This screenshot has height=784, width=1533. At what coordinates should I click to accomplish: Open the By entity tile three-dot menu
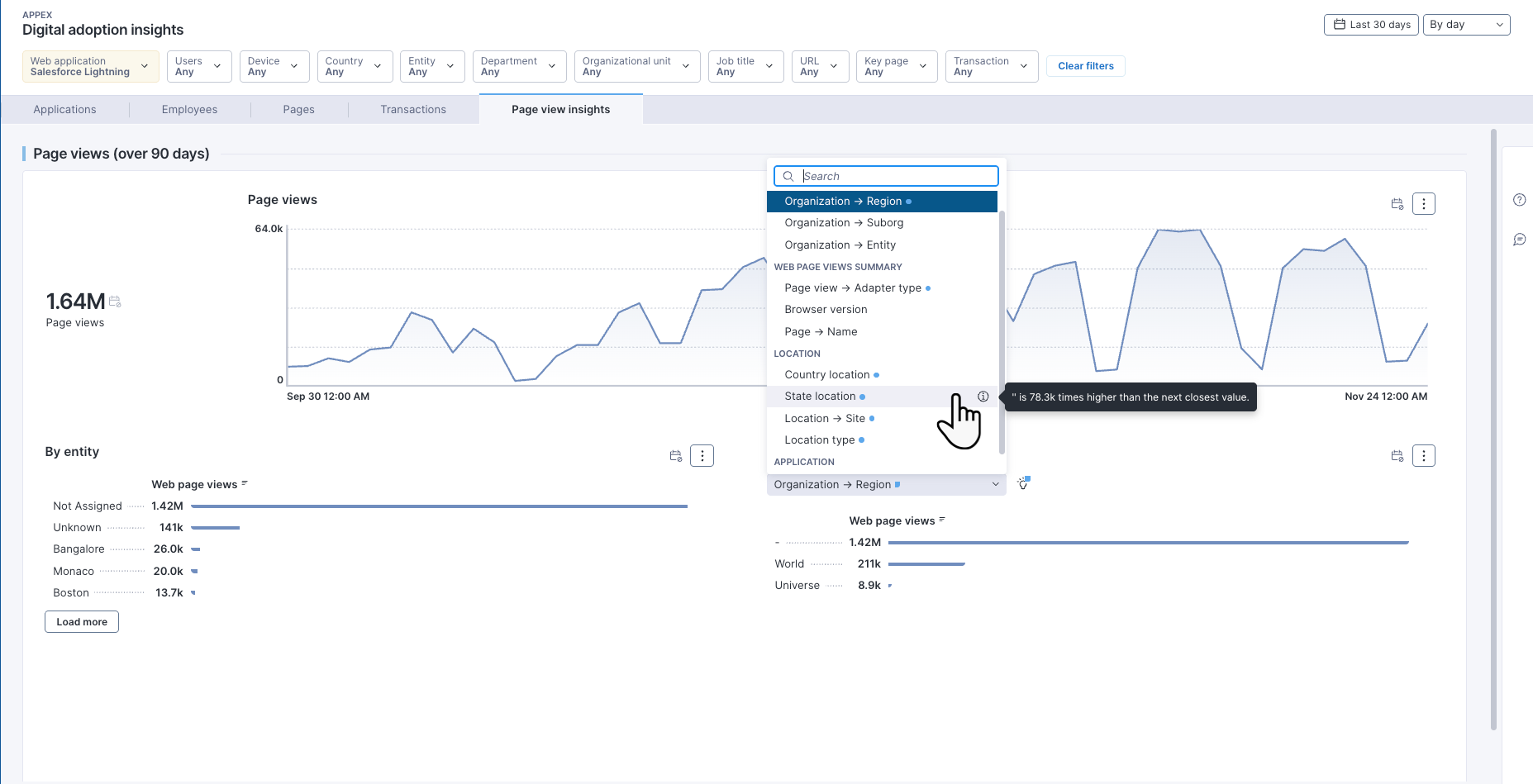click(702, 456)
